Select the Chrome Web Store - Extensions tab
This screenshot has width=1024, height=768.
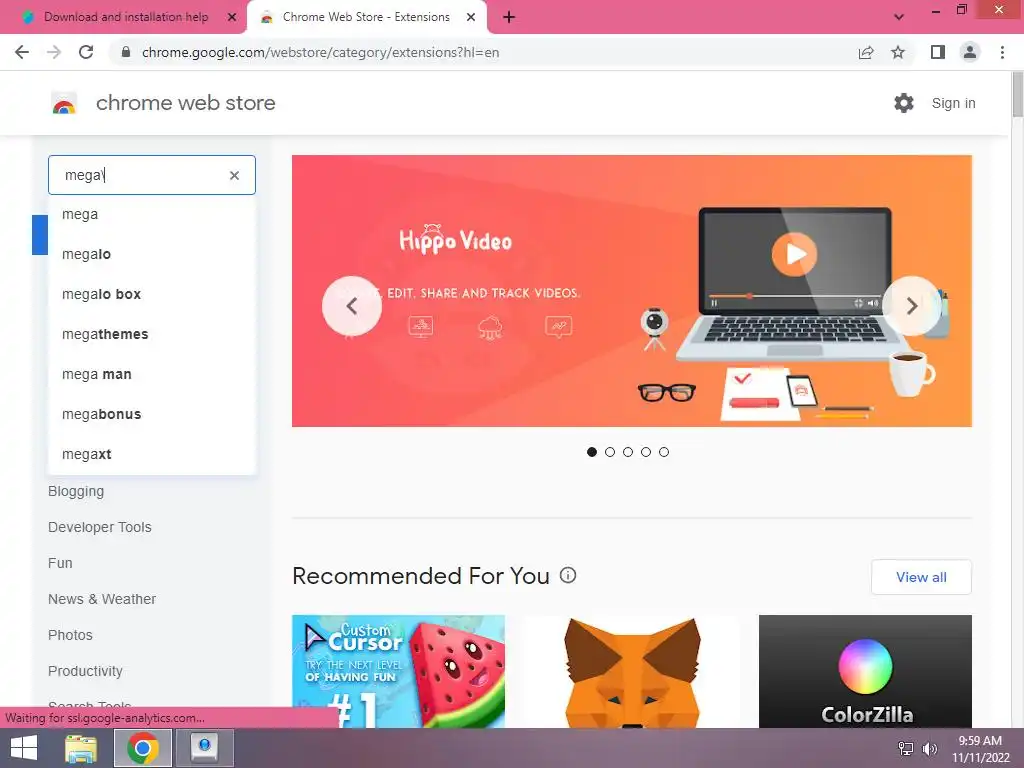tap(366, 17)
